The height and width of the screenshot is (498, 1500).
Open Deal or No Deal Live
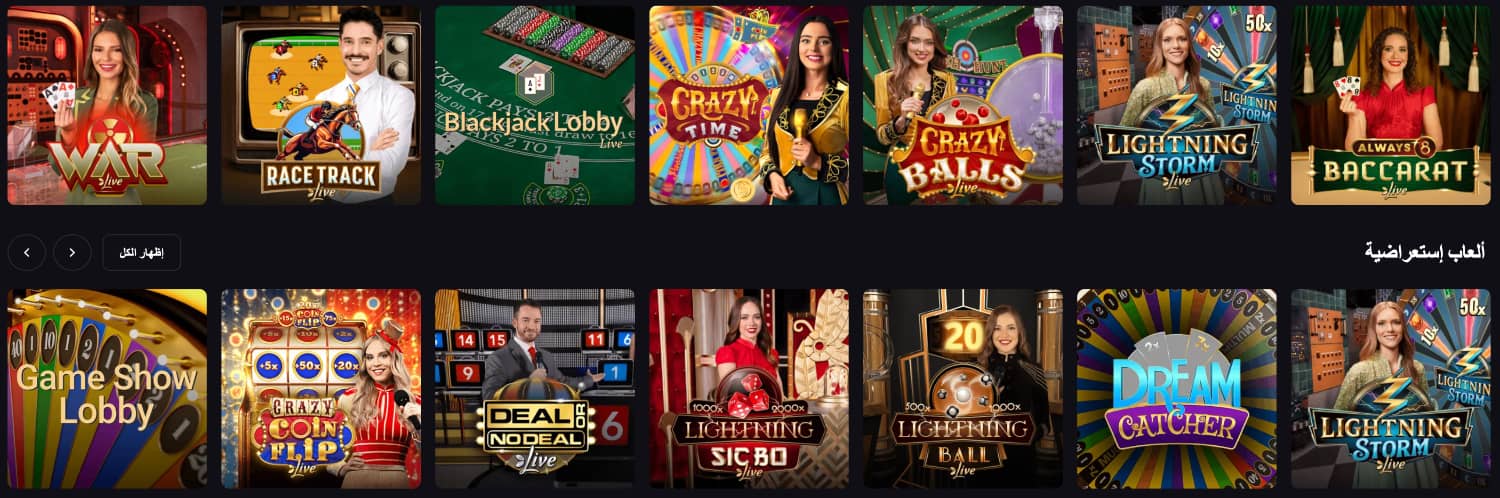[535, 389]
